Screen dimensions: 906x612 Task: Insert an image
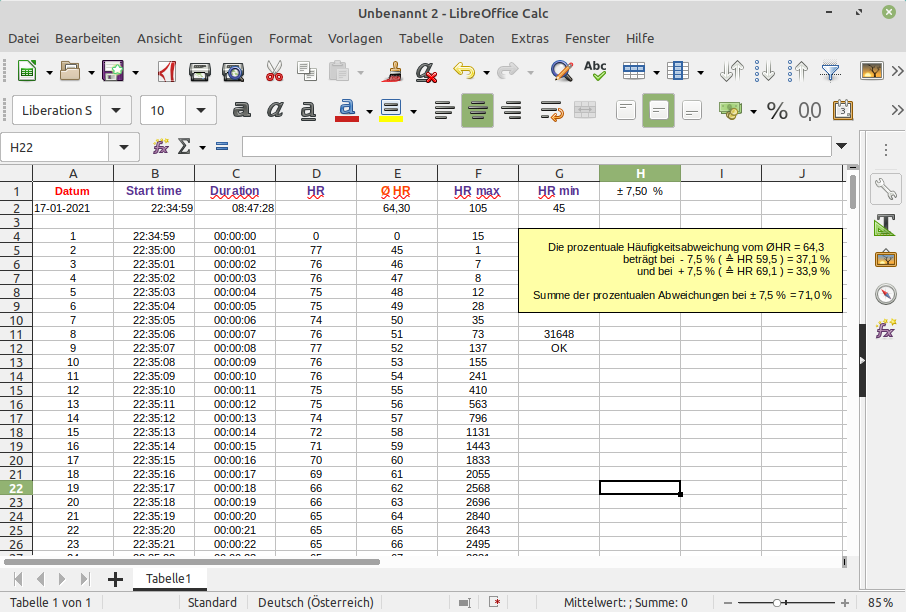(x=872, y=72)
